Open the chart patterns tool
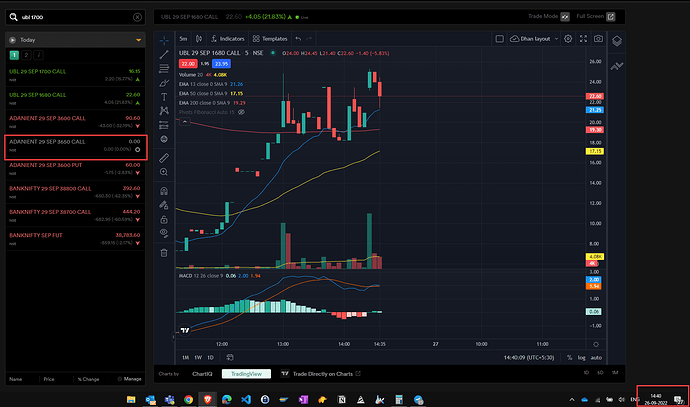Image resolution: width=690 pixels, height=407 pixels. click(x=164, y=110)
